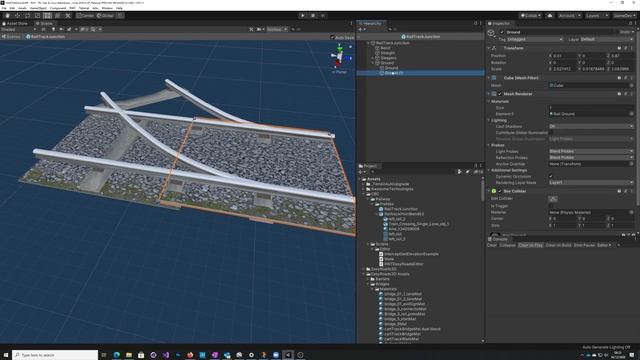The height and width of the screenshot is (360, 640).
Task: Click the Edit Collider button
Action: point(553,199)
